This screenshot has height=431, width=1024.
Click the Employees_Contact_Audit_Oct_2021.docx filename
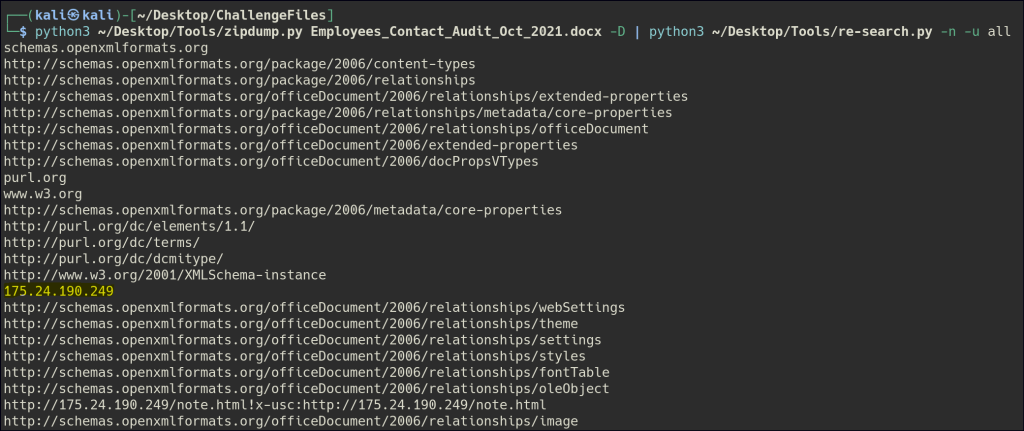451,31
